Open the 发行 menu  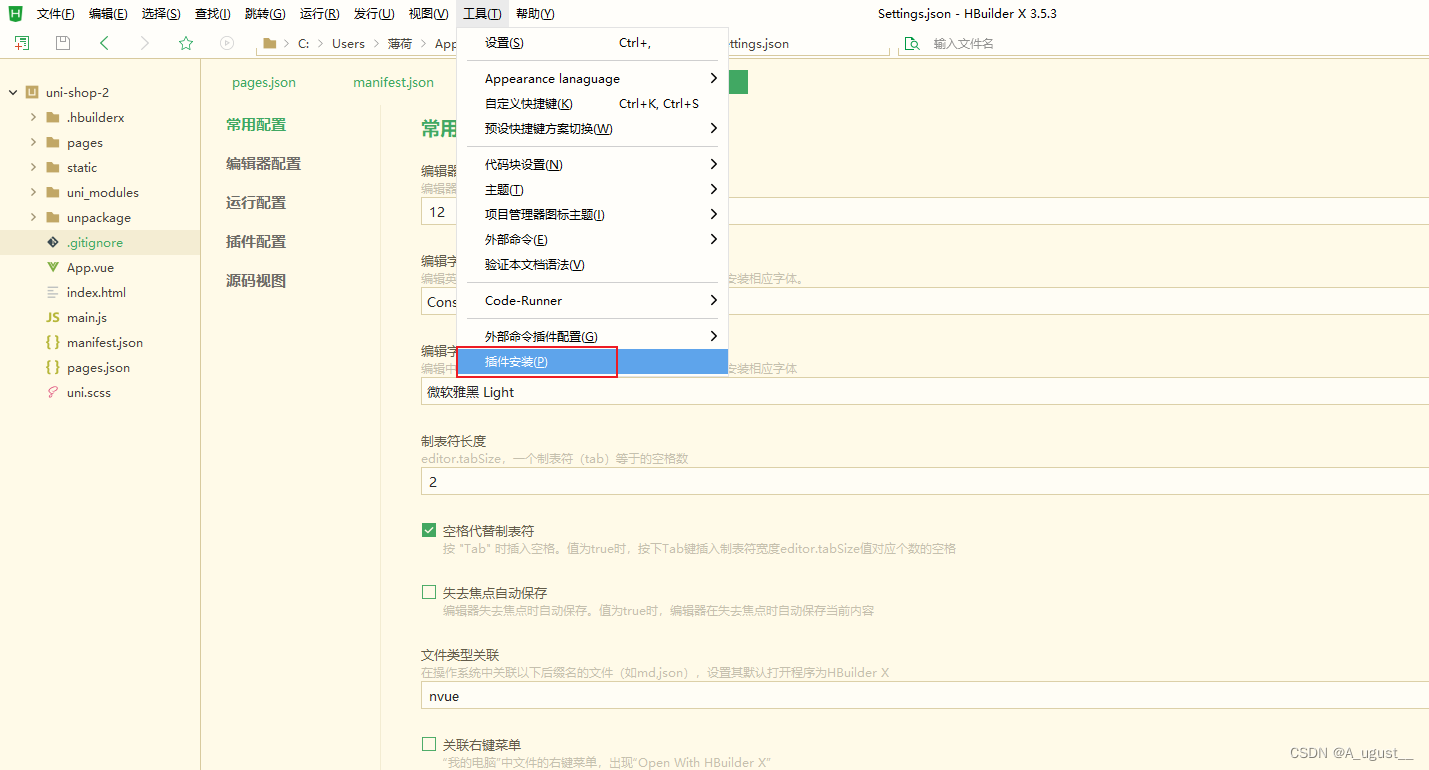(374, 13)
